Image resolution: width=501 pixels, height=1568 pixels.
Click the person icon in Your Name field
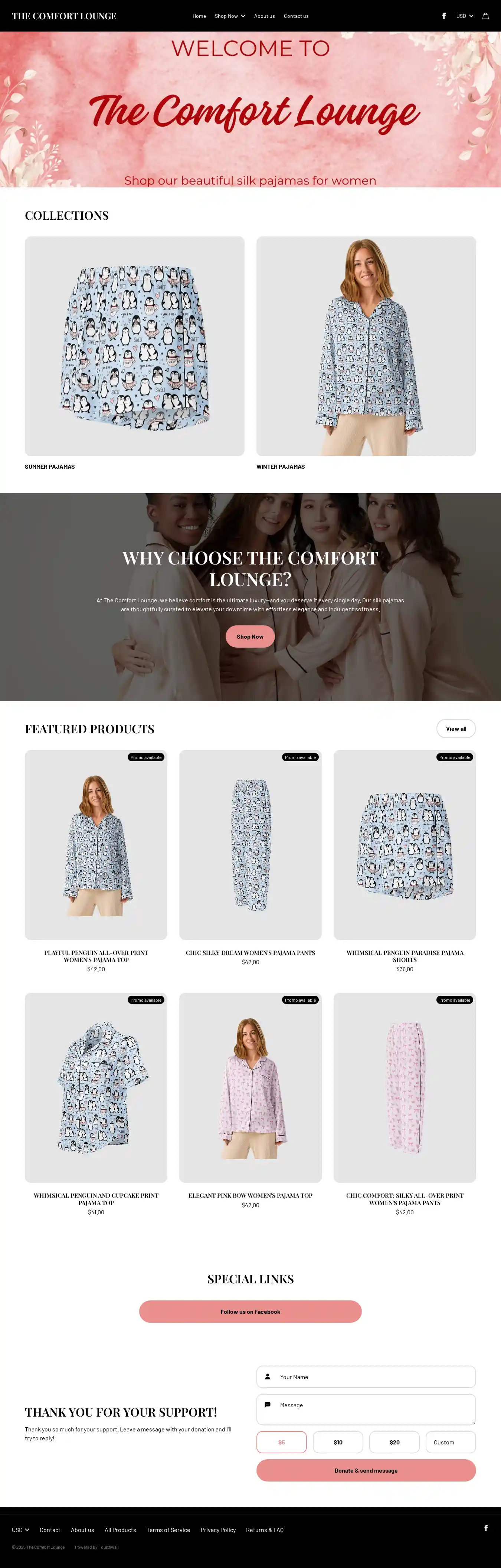coord(267,1376)
